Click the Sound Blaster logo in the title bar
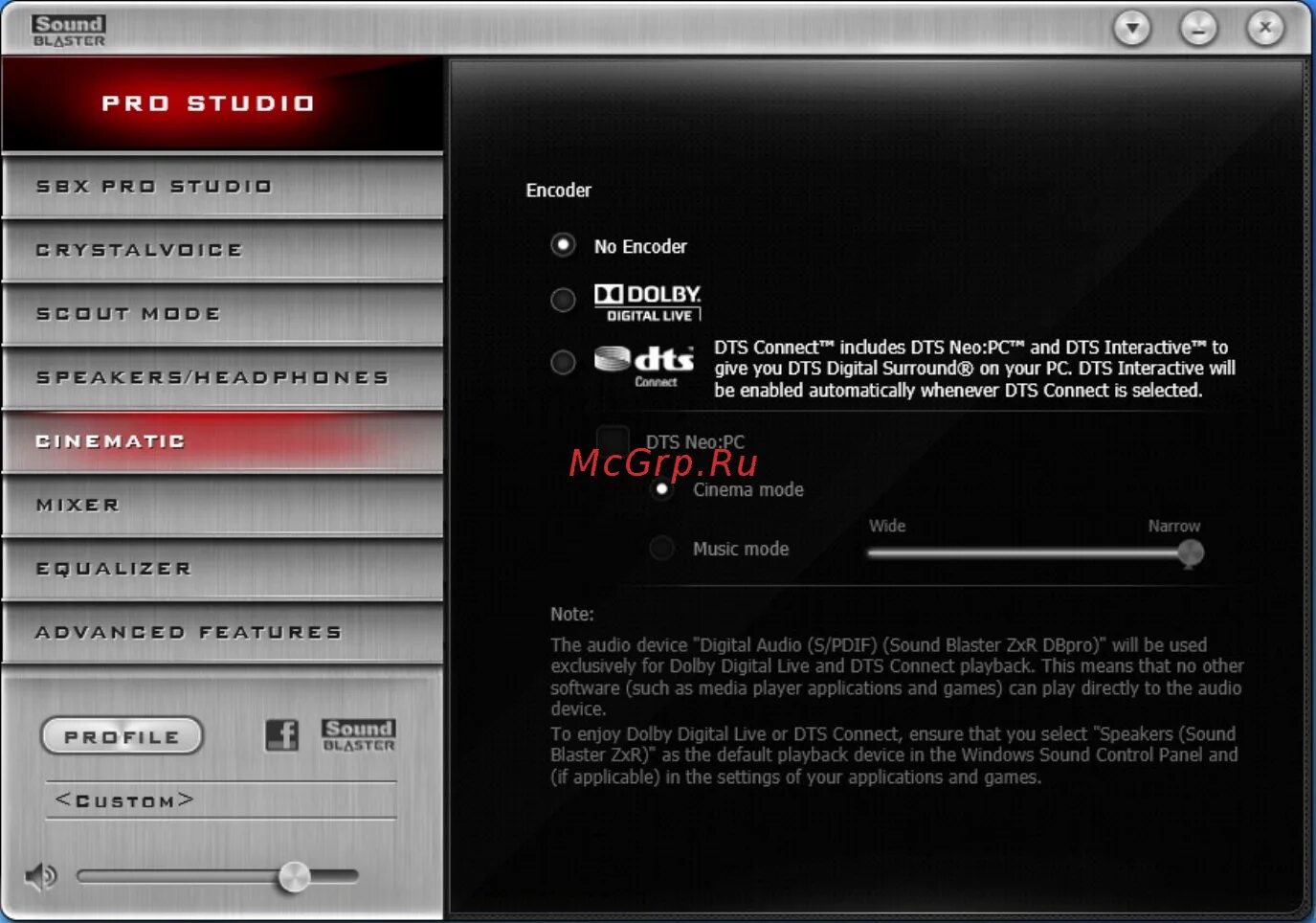The image size is (1316, 923). [69, 30]
